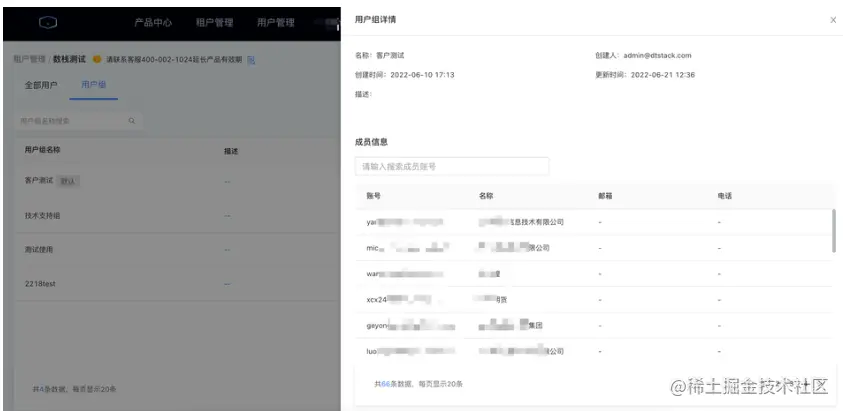This screenshot has height=411, width=843.
Task: Click the hexagon logo in the top bar
Action: [48, 23]
